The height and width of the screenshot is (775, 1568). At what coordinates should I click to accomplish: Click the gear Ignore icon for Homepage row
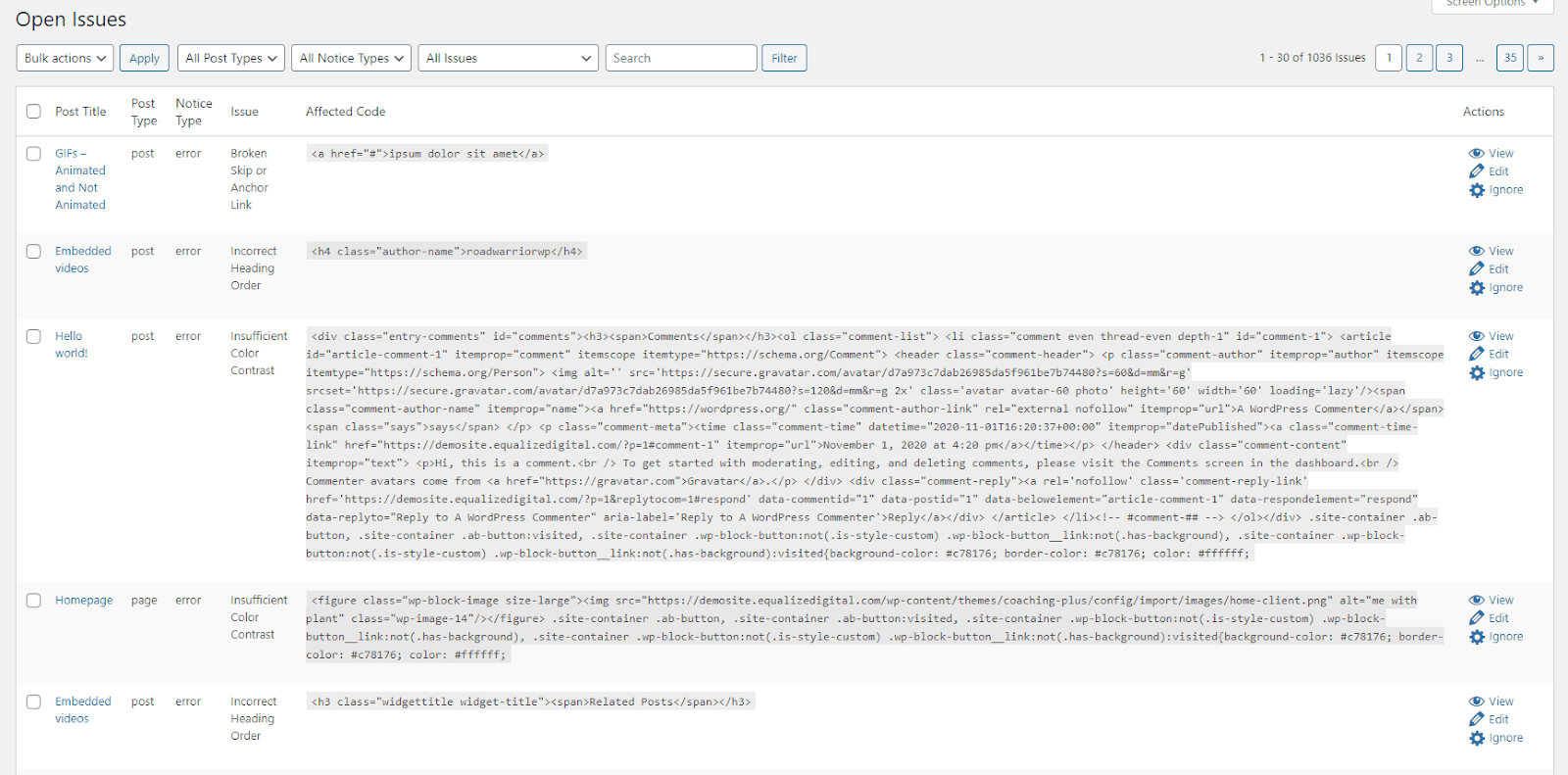coord(1477,637)
